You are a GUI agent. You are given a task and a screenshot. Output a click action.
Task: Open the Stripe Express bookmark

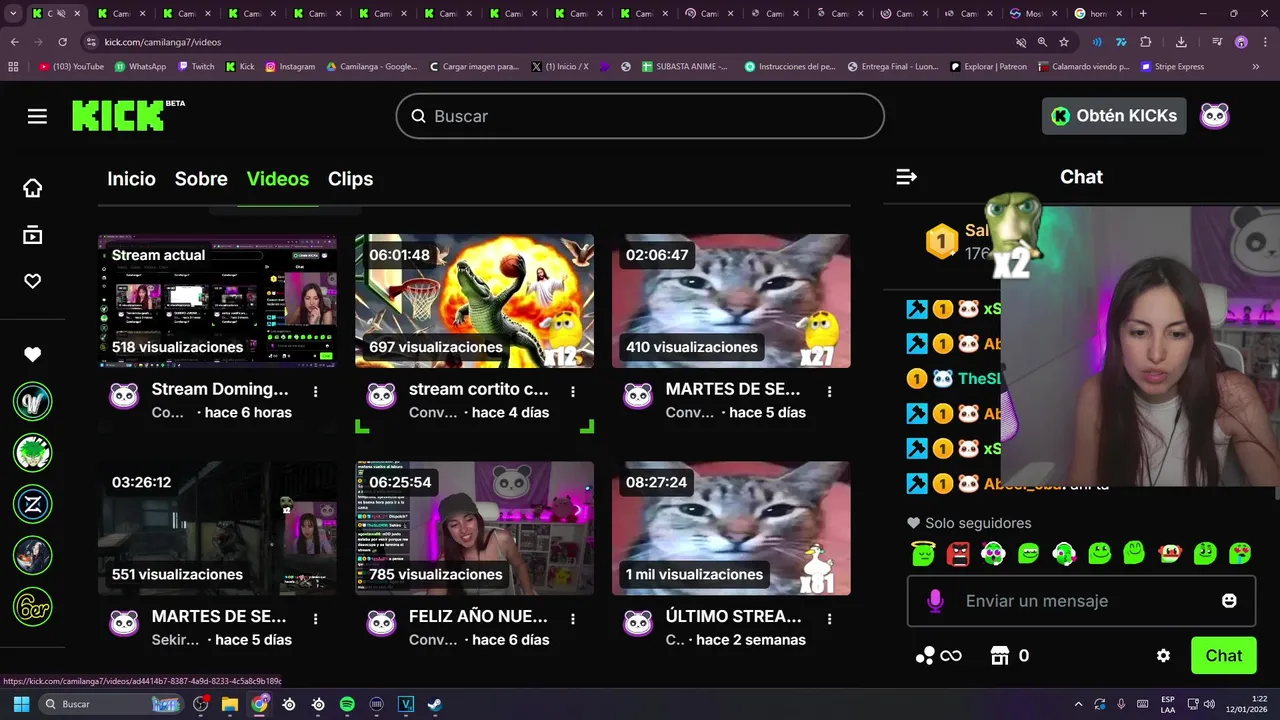(1172, 67)
